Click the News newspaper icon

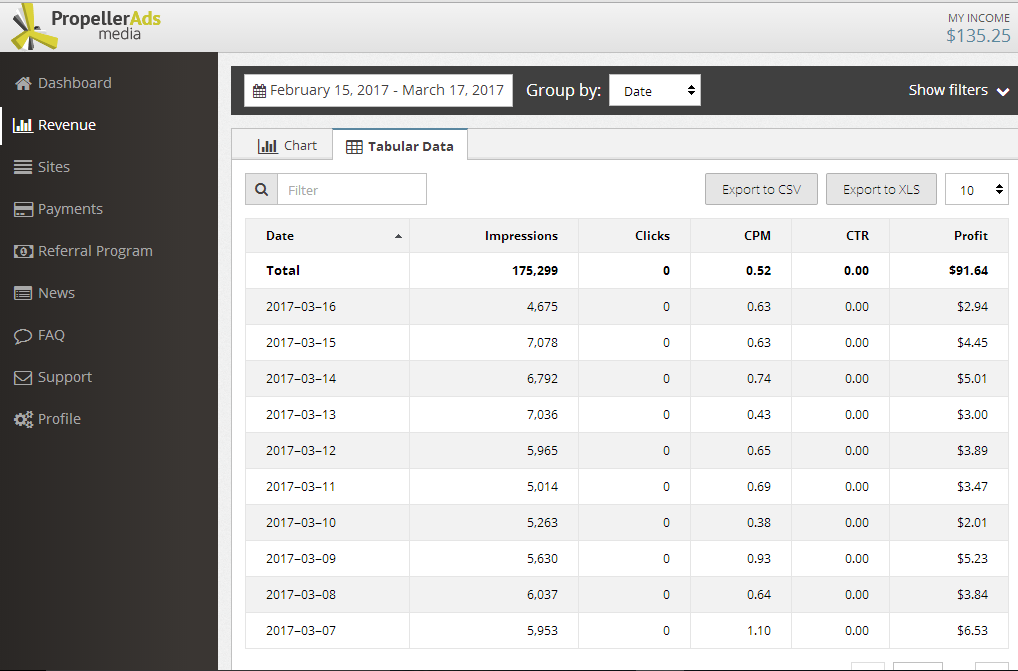pos(23,293)
